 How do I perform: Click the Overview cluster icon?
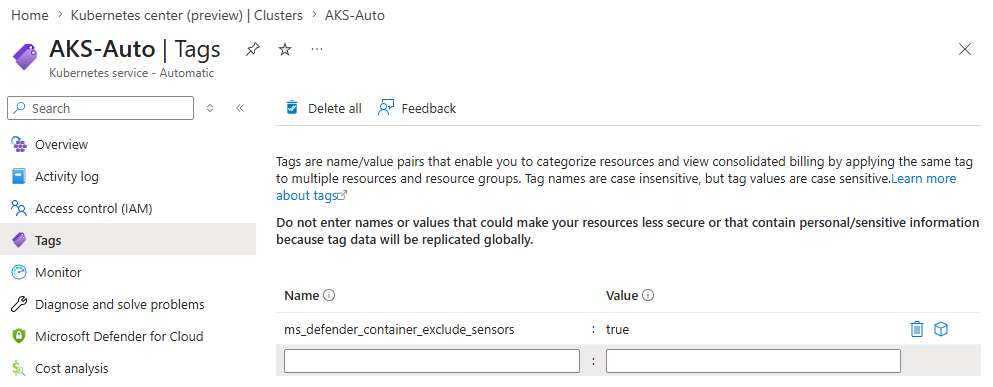pyautogui.click(x=19, y=144)
